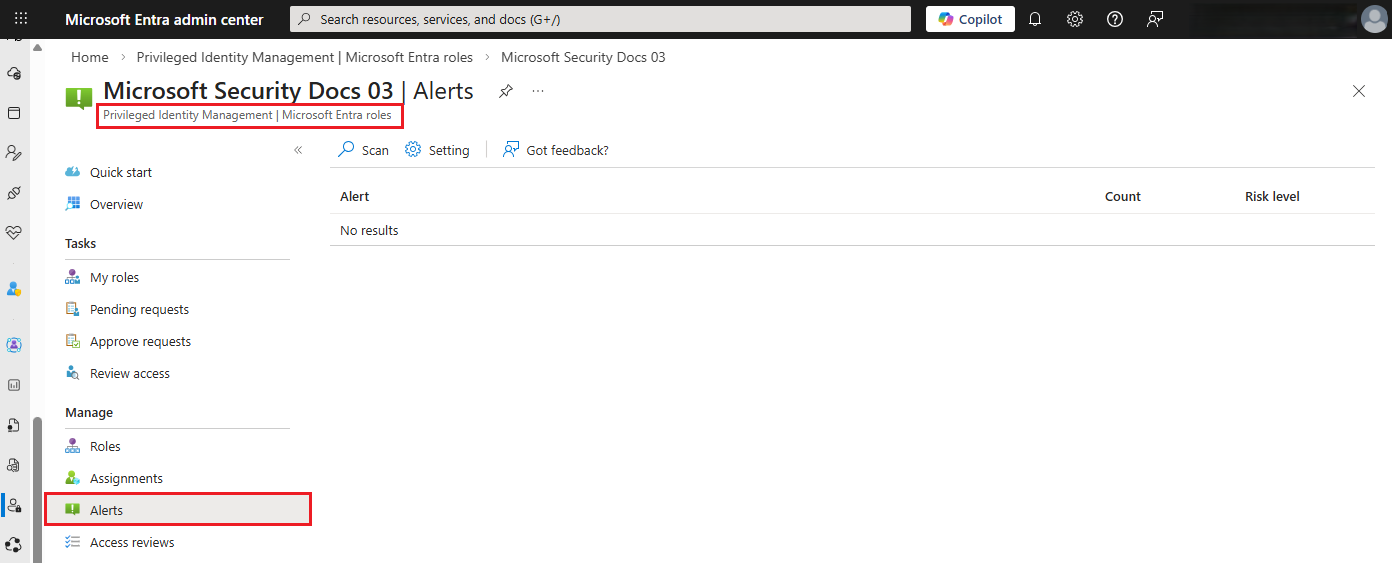Click the cloud gear icon in far-left rail
1392x563 pixels.
coord(14,73)
